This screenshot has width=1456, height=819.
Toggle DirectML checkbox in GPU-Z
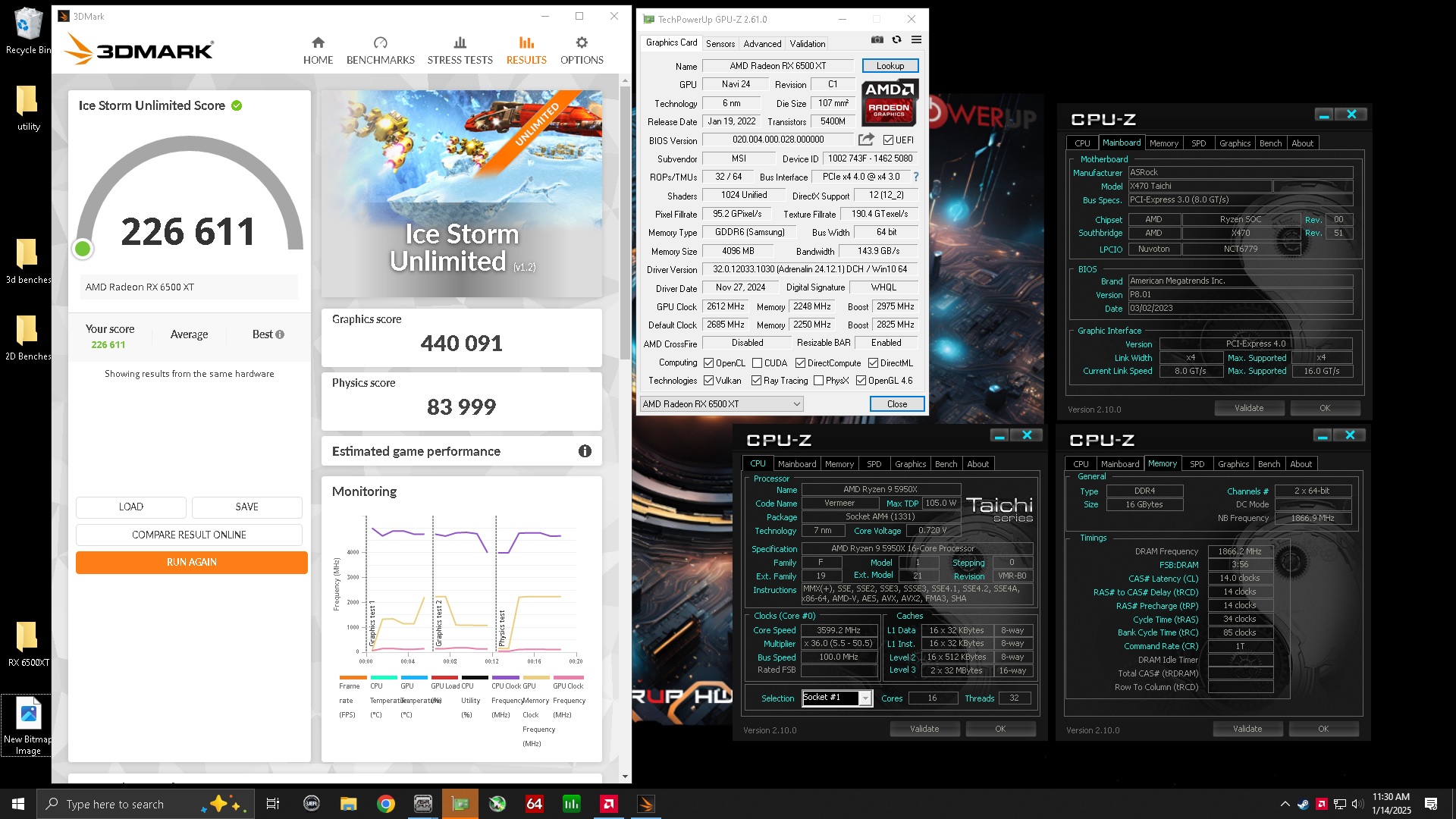click(873, 363)
